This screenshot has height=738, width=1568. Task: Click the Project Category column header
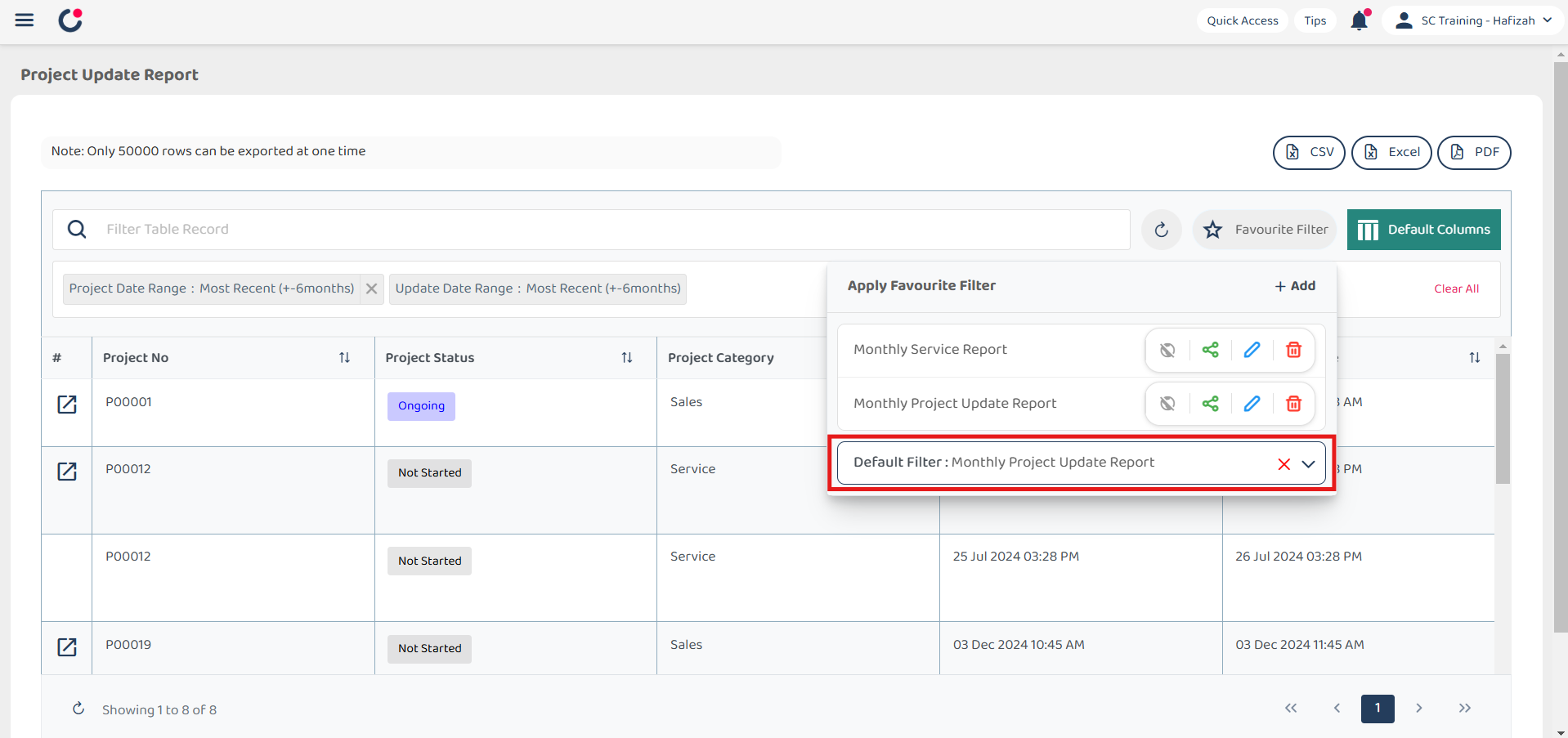(x=721, y=358)
